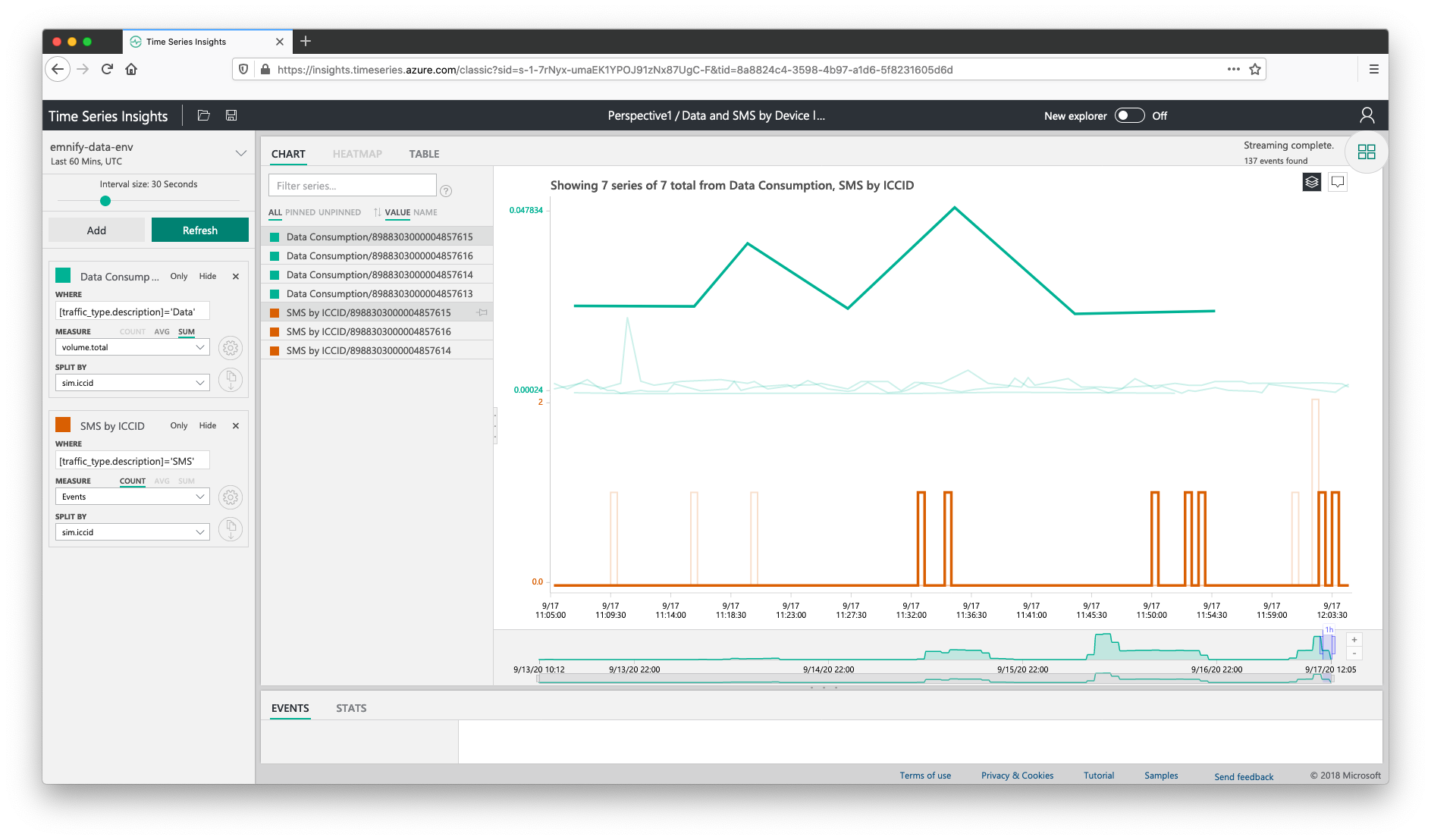Toggle stacked chart layers icon above the graph
The height and width of the screenshot is (840, 1431).
click(x=1311, y=182)
